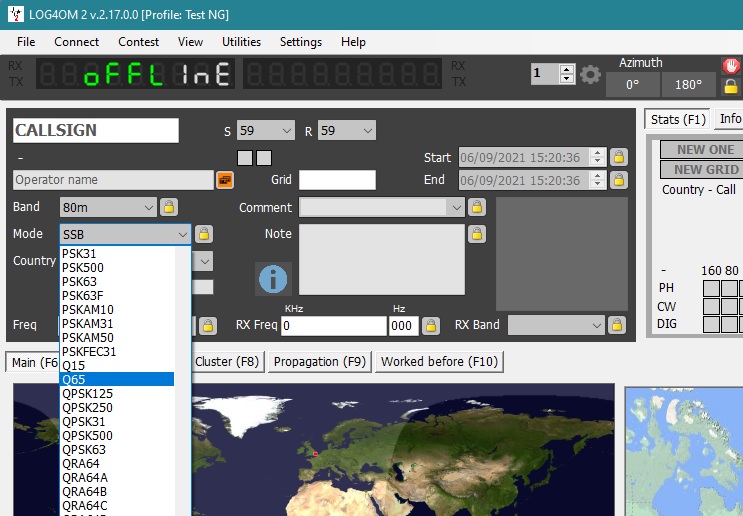The height and width of the screenshot is (516, 743).
Task: Switch to Worked before (F10) tab
Action: coord(439,362)
